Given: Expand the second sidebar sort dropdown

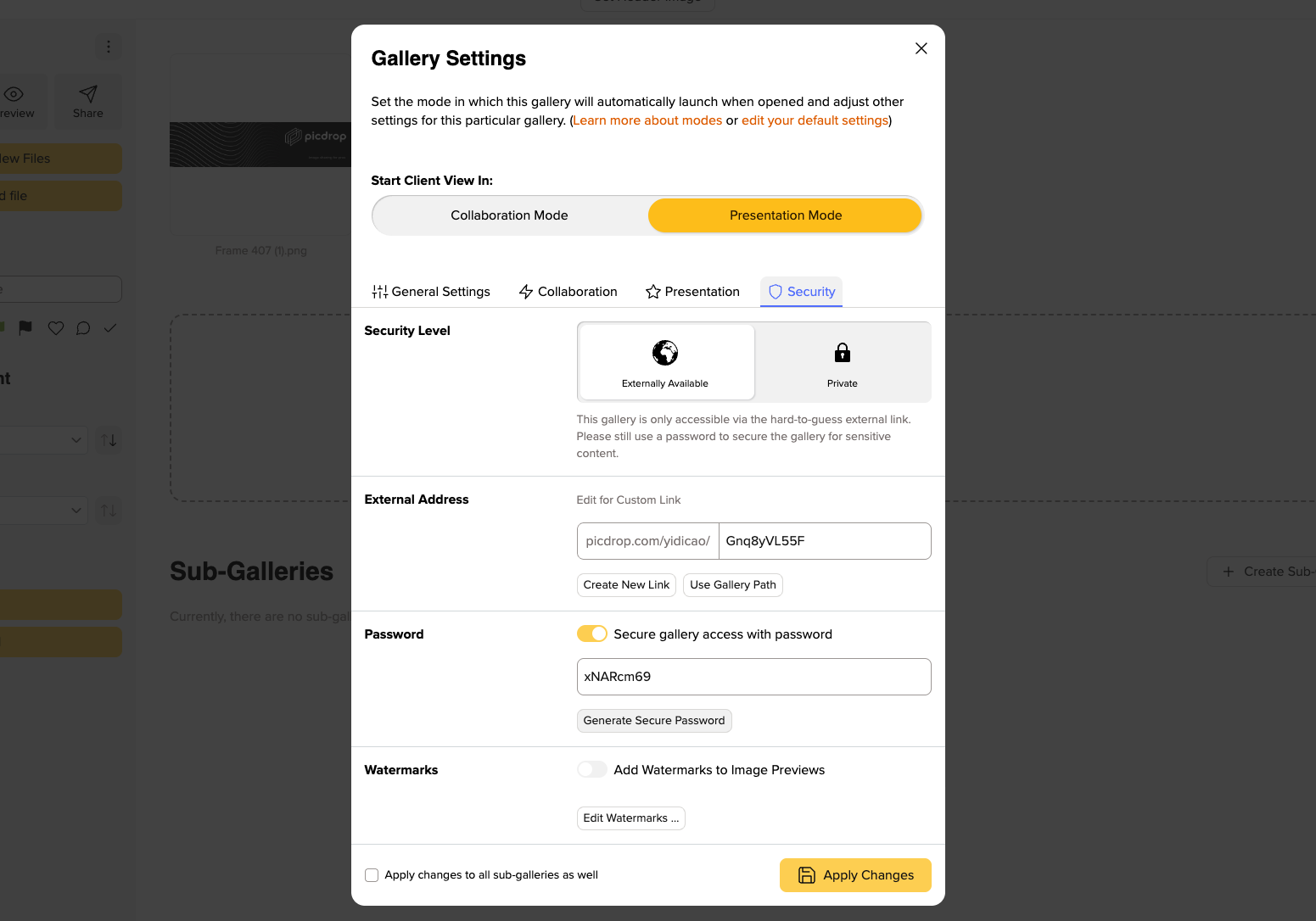Looking at the screenshot, I should [x=42, y=511].
